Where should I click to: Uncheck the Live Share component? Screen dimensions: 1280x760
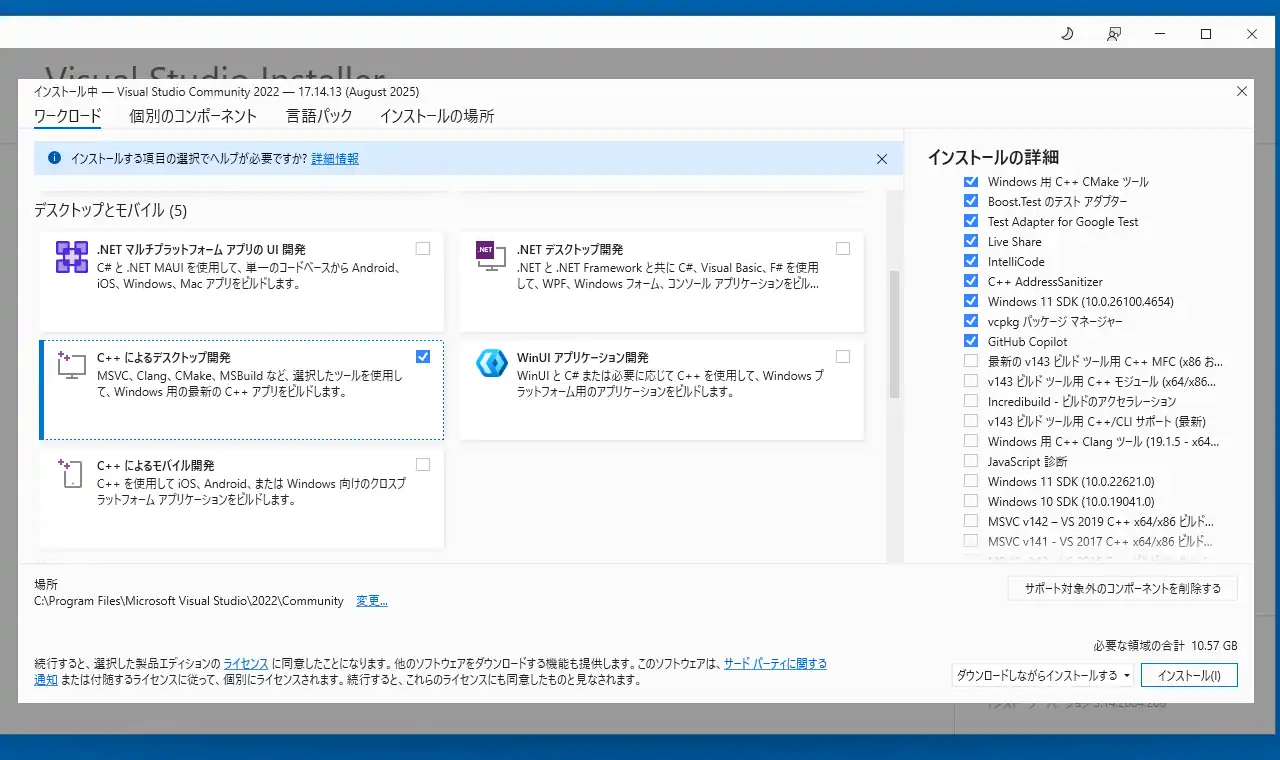click(x=971, y=241)
